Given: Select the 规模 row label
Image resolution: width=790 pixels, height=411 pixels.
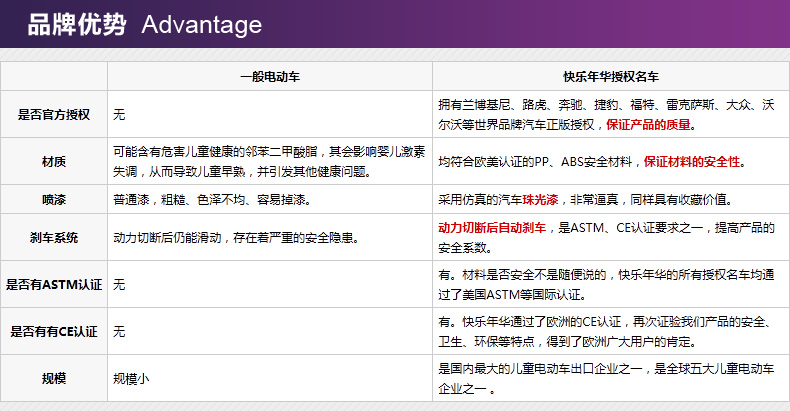Looking at the screenshot, I should coord(54,378).
